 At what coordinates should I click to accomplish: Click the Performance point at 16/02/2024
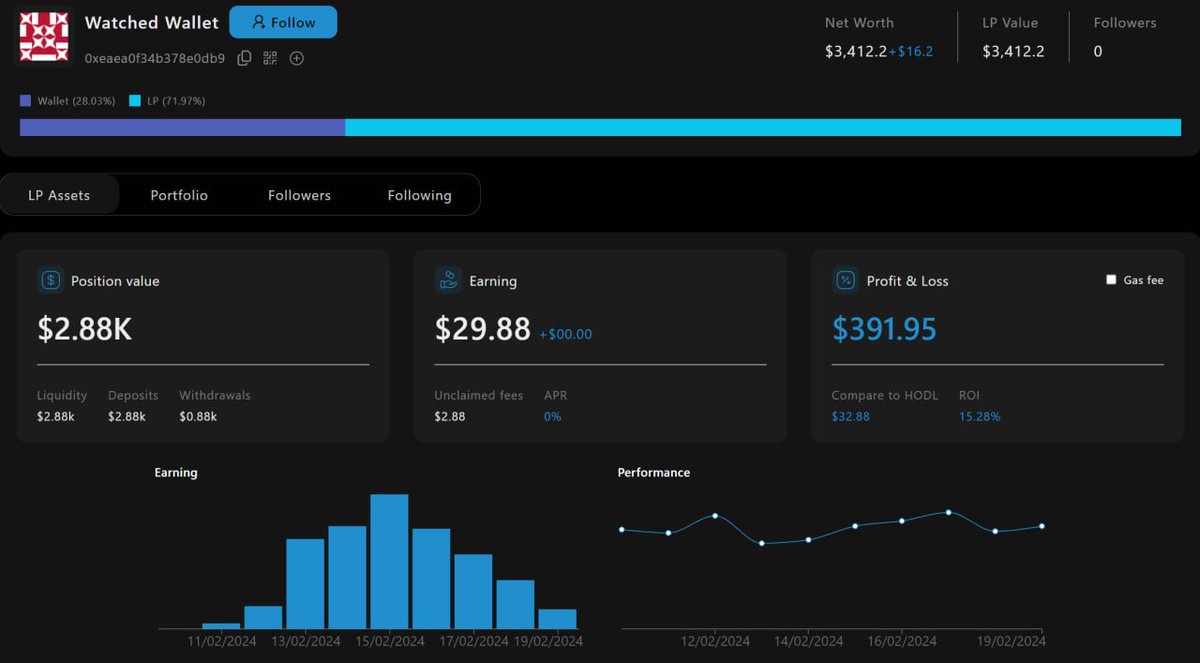click(902, 521)
